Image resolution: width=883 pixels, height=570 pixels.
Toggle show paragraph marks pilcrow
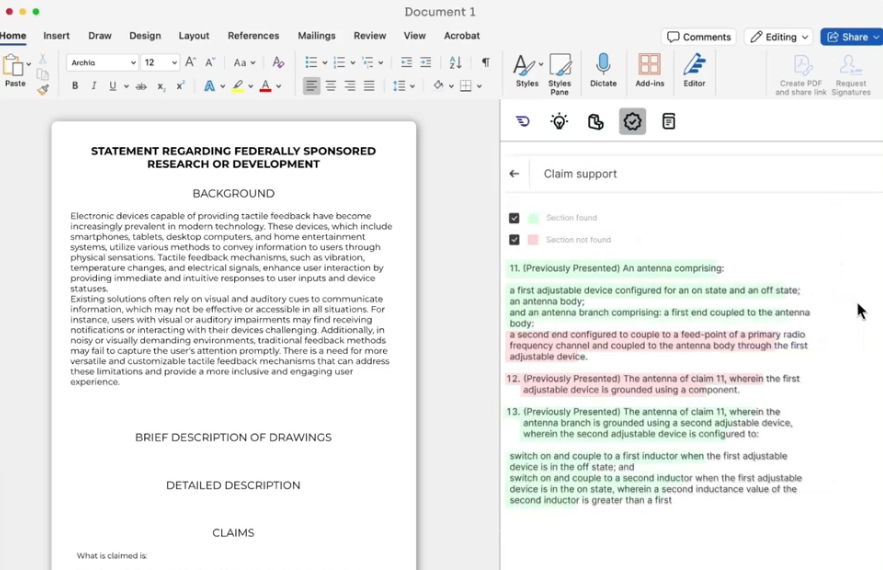click(485, 62)
